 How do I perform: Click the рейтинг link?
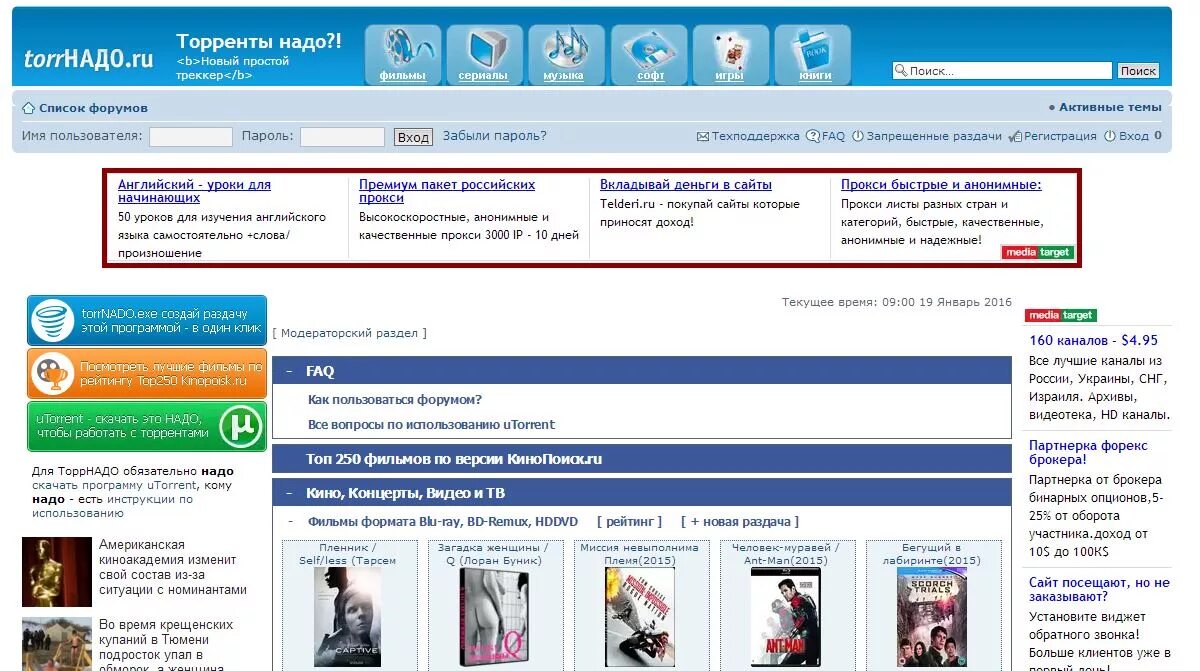(x=630, y=521)
